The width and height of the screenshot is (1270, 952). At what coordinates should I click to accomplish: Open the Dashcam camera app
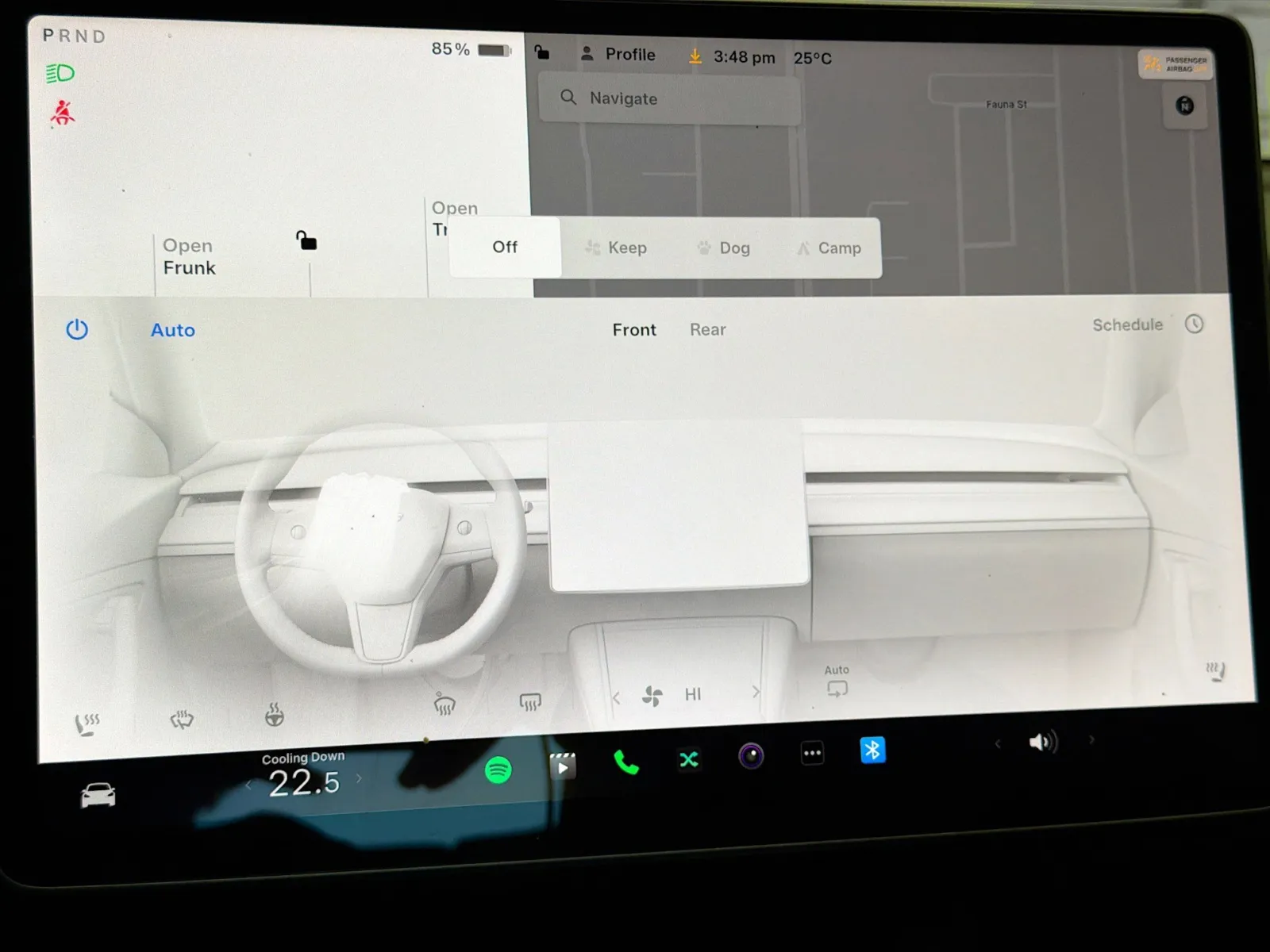(x=751, y=755)
